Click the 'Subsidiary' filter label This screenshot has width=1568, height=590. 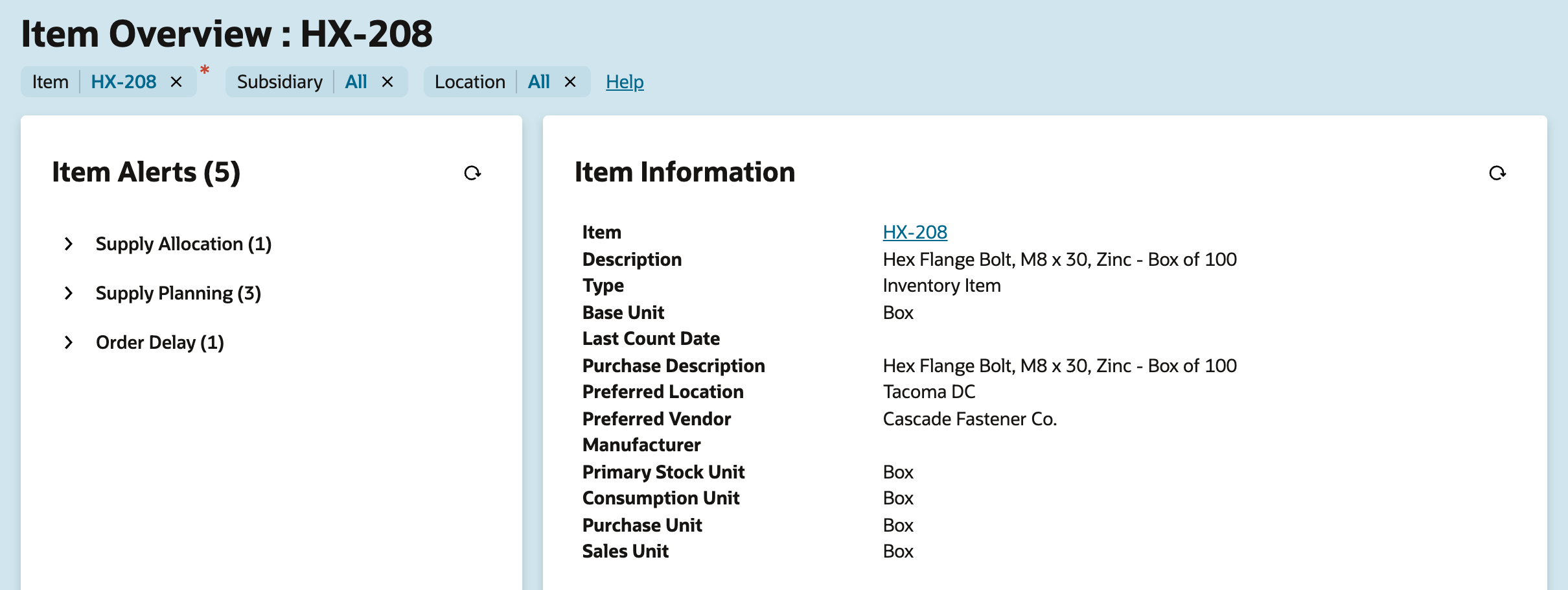click(280, 82)
